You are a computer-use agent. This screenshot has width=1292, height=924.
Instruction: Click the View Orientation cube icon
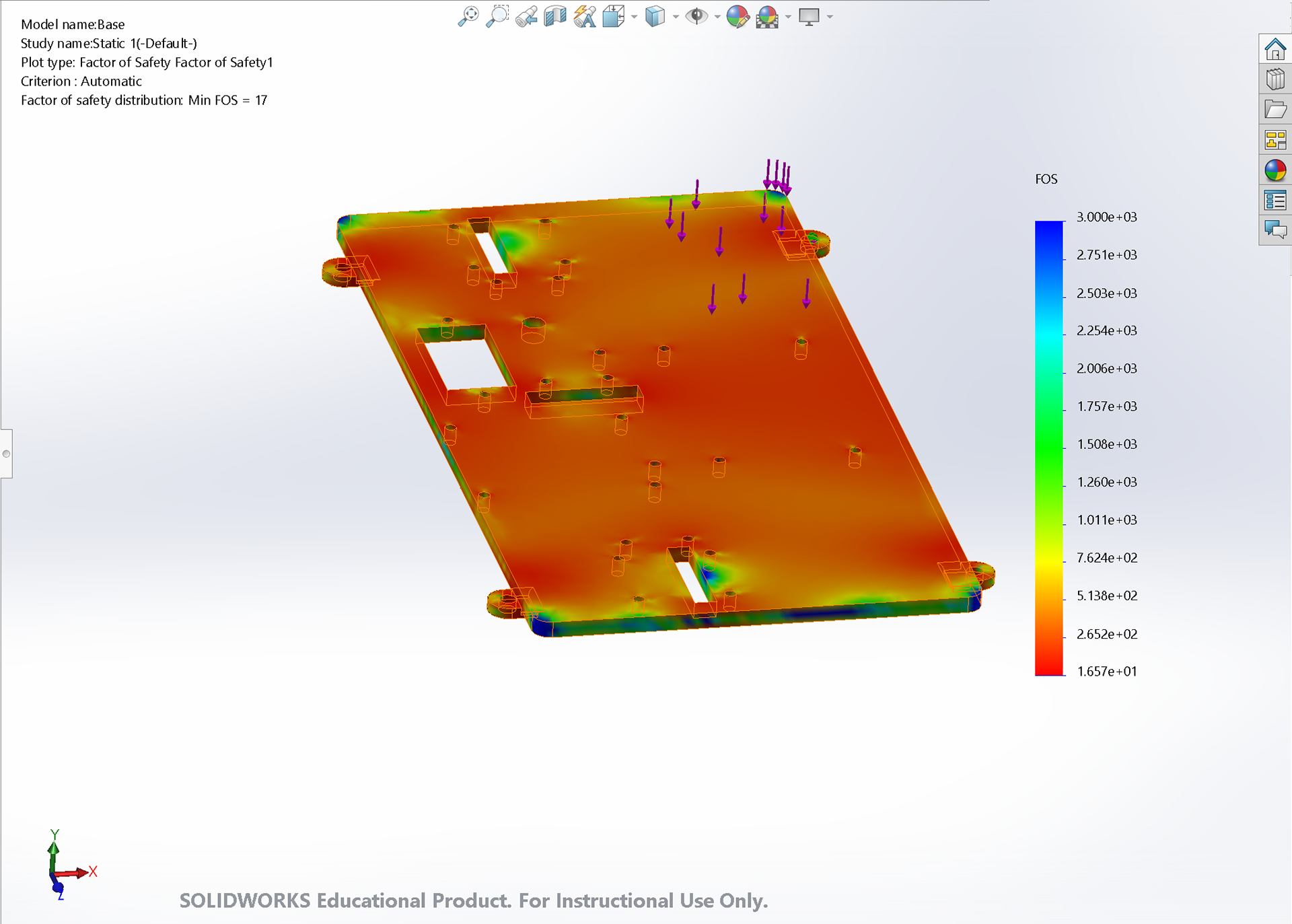point(614,16)
